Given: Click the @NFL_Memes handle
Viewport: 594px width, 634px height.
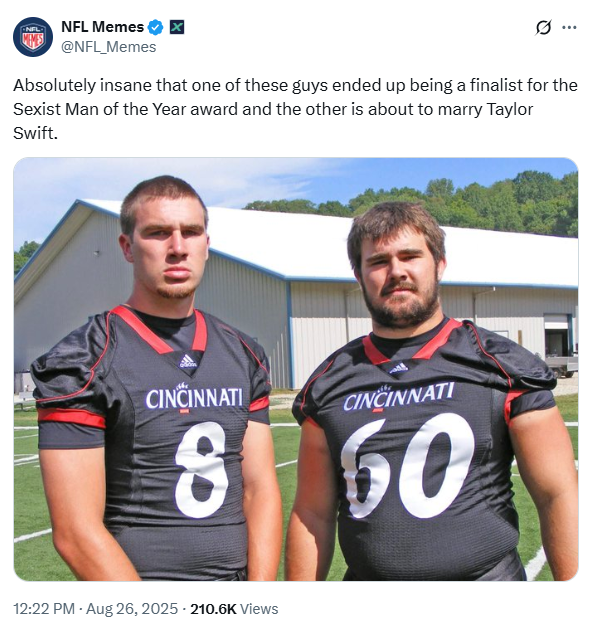Looking at the screenshot, I should point(108,47).
